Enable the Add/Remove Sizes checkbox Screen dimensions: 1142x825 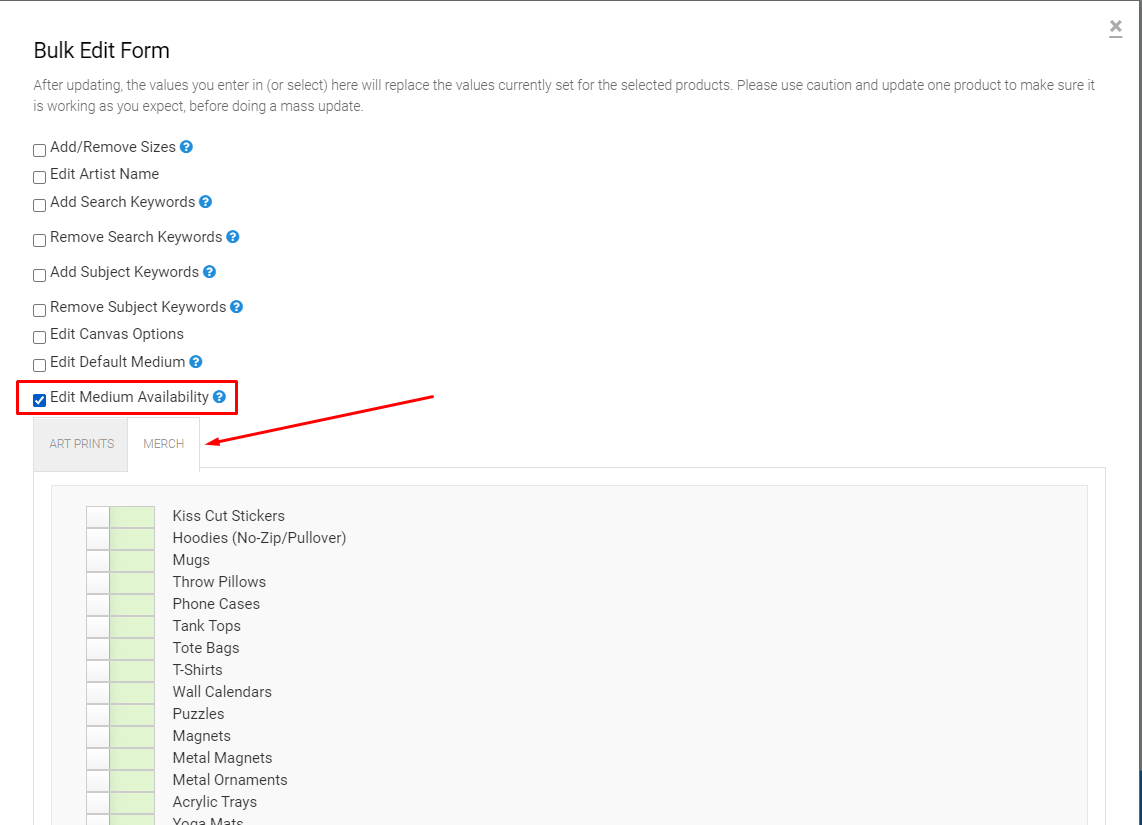coord(40,150)
